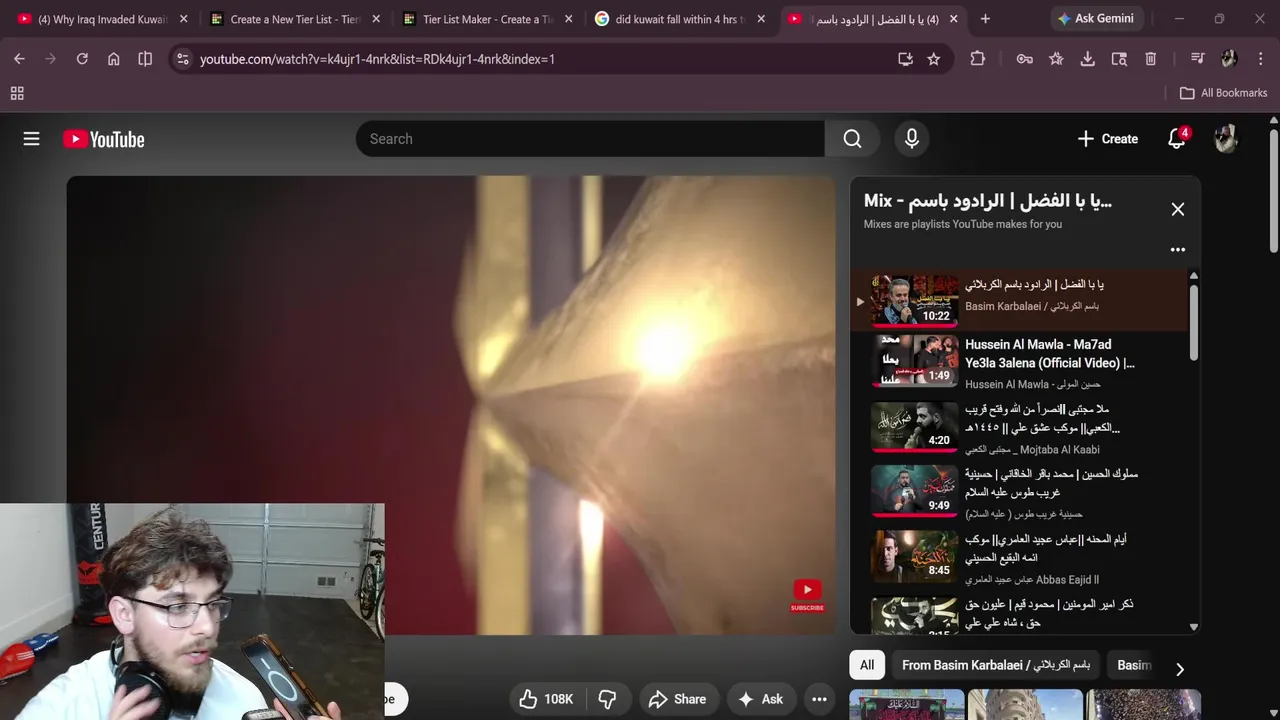Open the 8:45 Abbas Eajid thumbnail
The width and height of the screenshot is (1280, 720).
coord(914,557)
